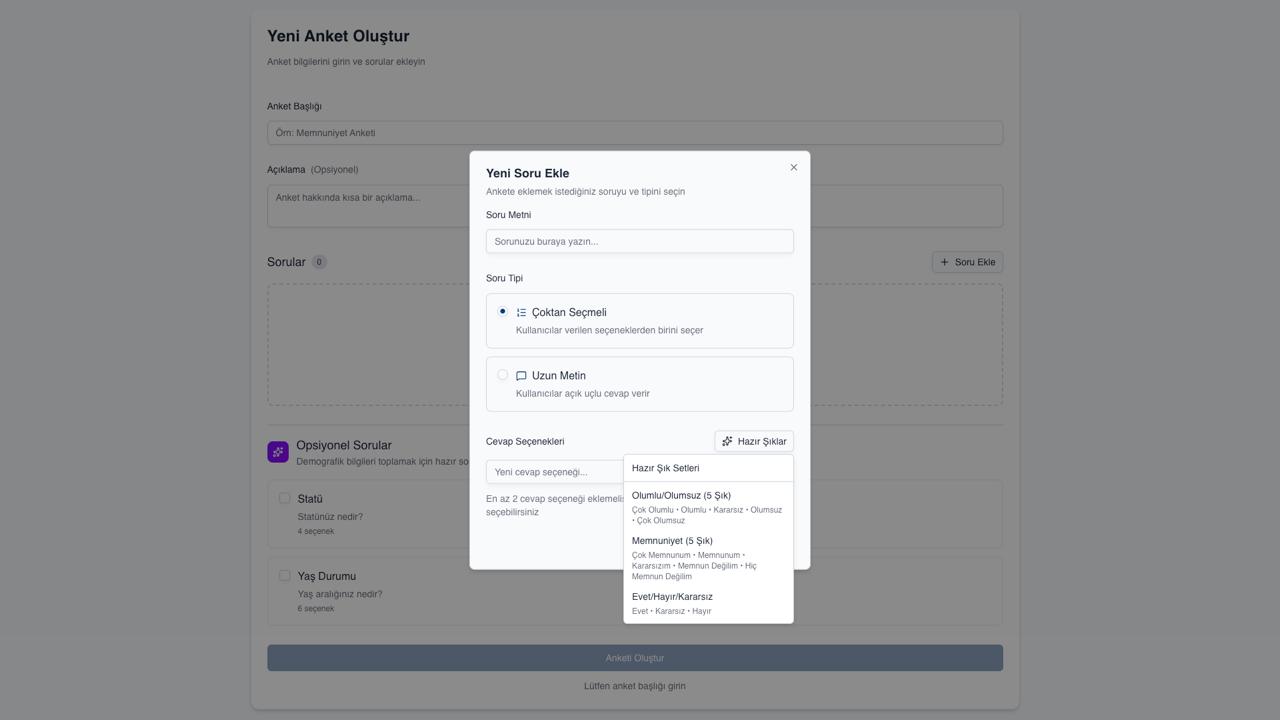Enable the Statü checkbox
Screen dimensions: 1280x720
tap(285, 498)
